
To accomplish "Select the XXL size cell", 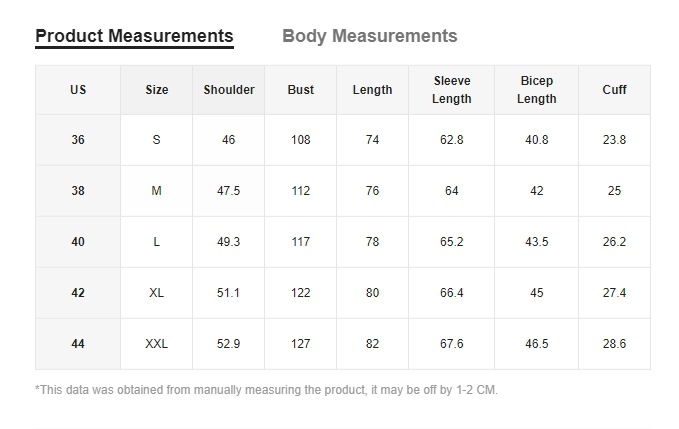I will point(157,344).
